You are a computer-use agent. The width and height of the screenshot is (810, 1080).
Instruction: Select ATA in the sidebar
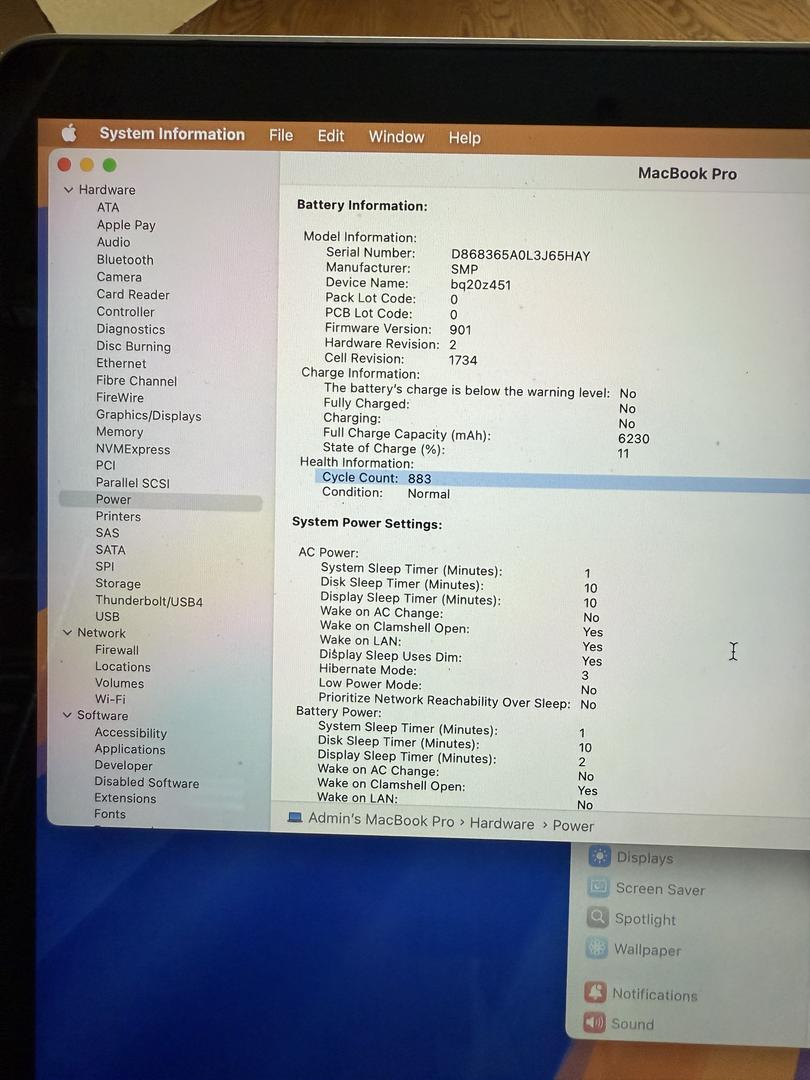point(108,207)
